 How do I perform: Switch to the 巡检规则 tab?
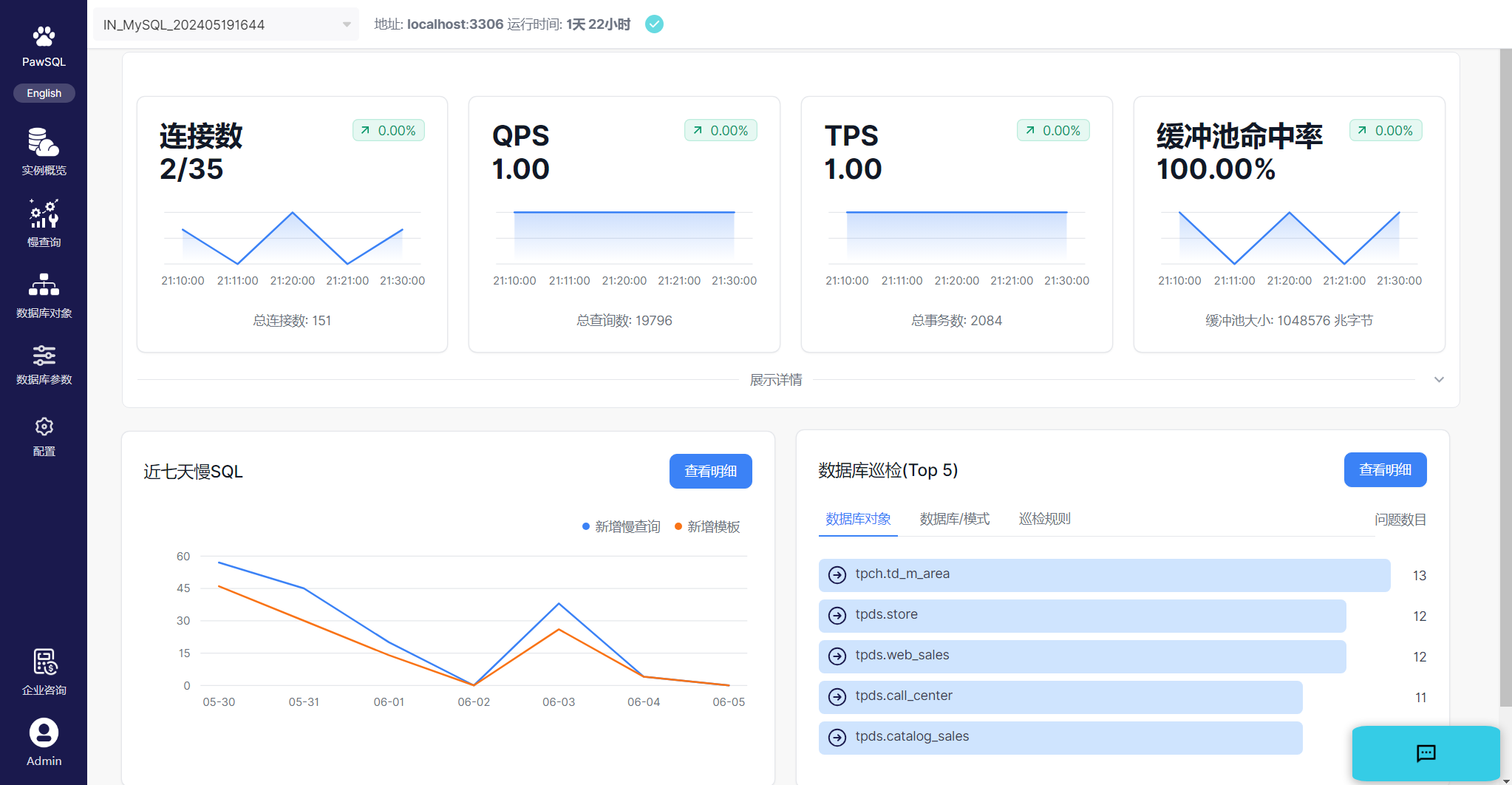[1044, 519]
